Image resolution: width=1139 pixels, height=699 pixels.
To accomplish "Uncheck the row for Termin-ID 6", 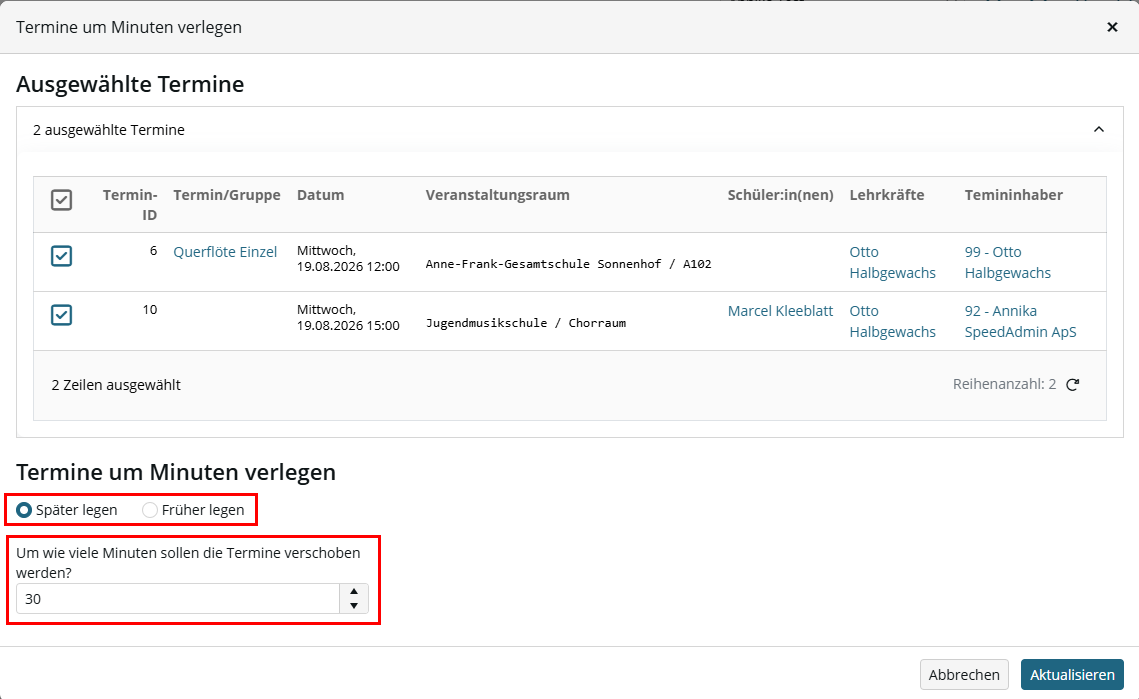I will [62, 256].
